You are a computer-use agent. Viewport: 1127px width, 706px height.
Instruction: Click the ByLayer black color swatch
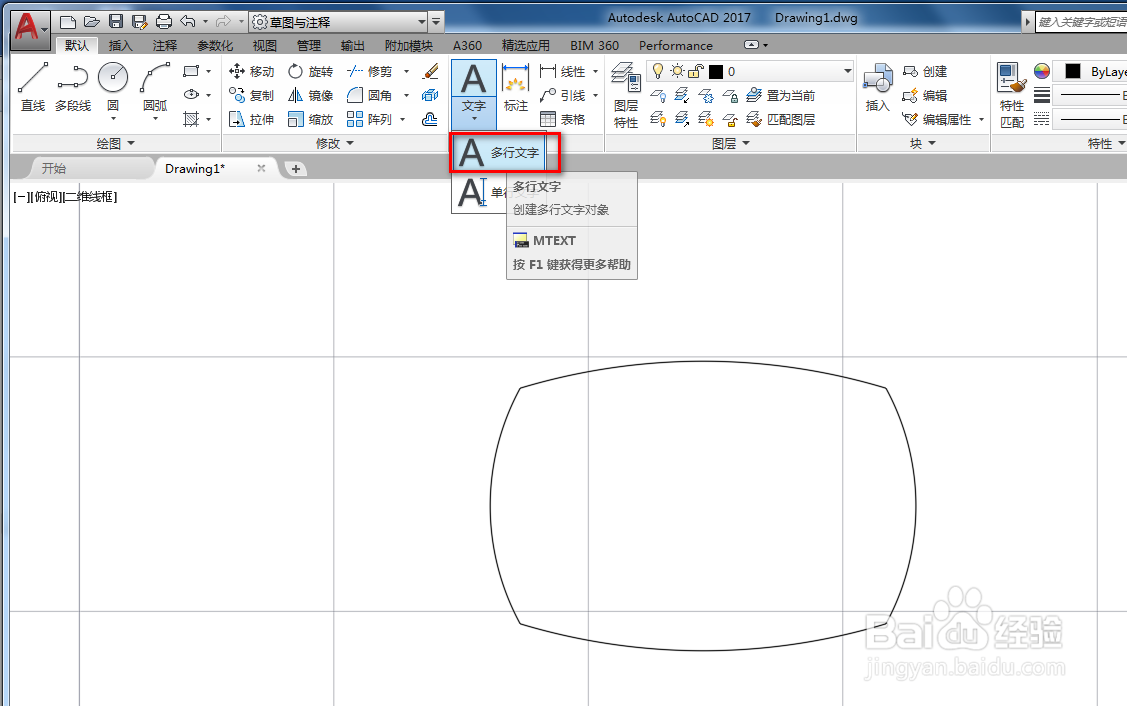pos(1072,70)
